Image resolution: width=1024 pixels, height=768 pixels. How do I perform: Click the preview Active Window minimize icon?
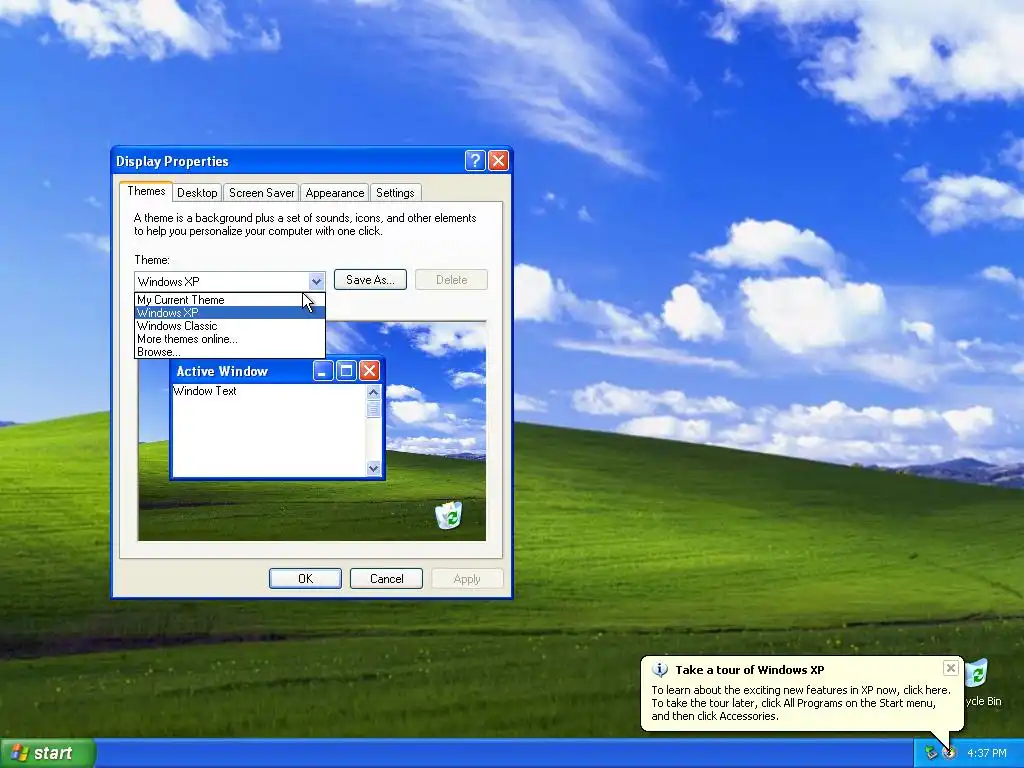tap(323, 371)
